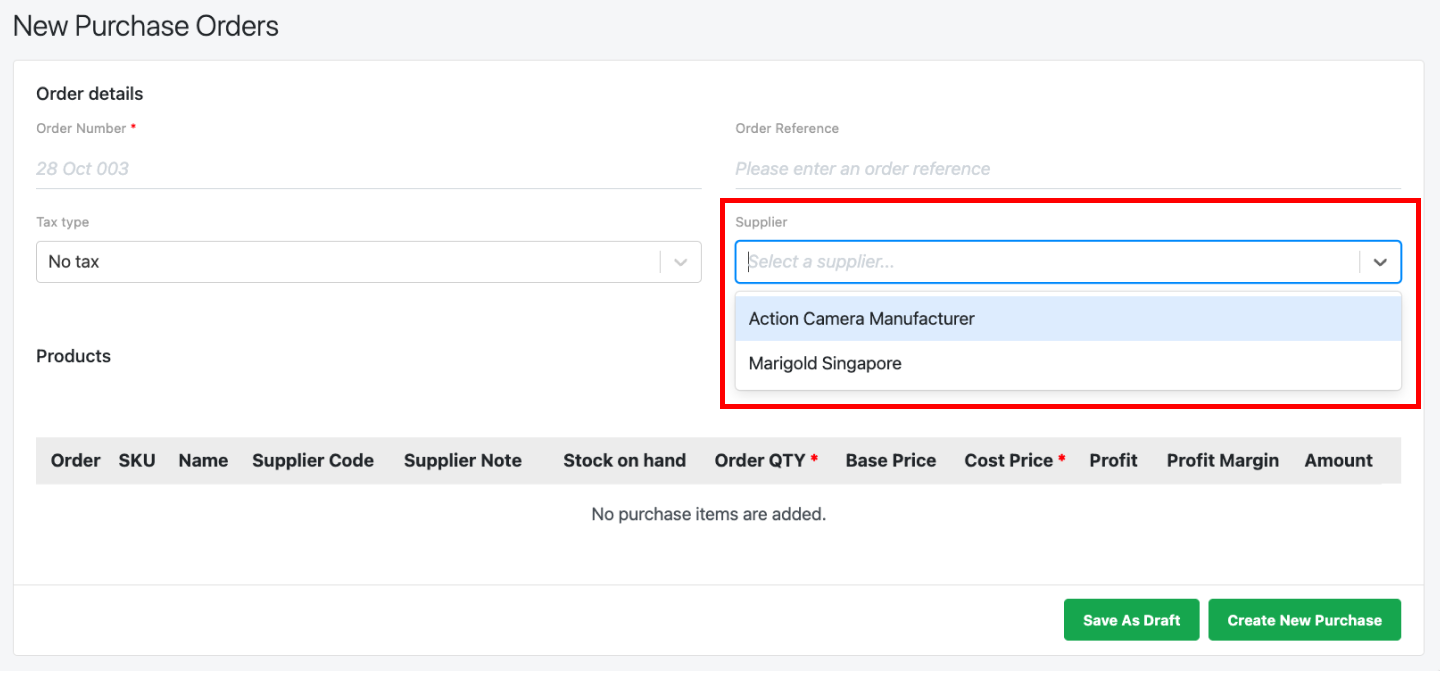The width and height of the screenshot is (1440, 674).
Task: Click the Stock on hand column header
Action: coord(624,461)
